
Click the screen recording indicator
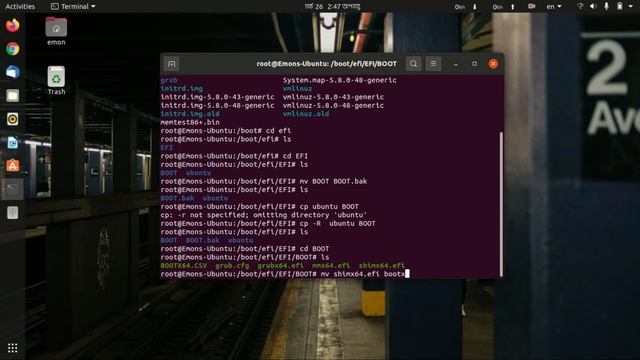[531, 7]
